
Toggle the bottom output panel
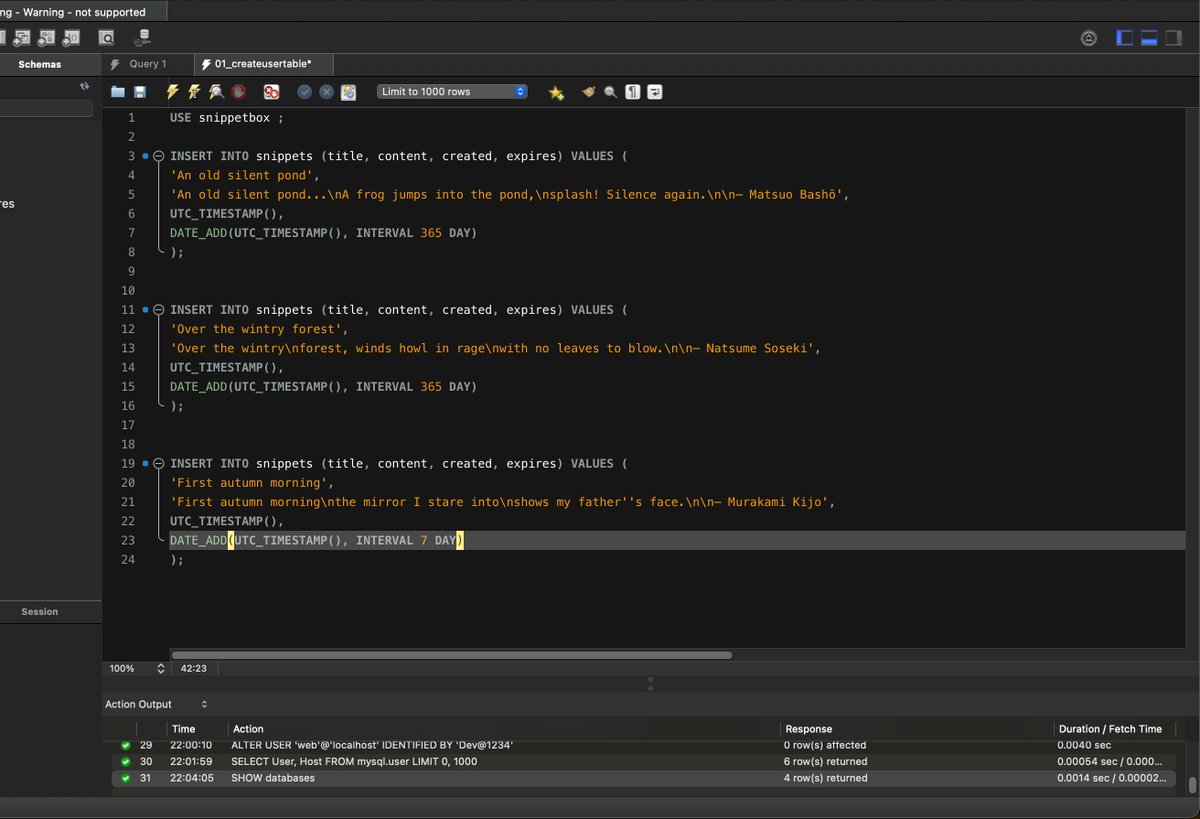click(x=1149, y=38)
